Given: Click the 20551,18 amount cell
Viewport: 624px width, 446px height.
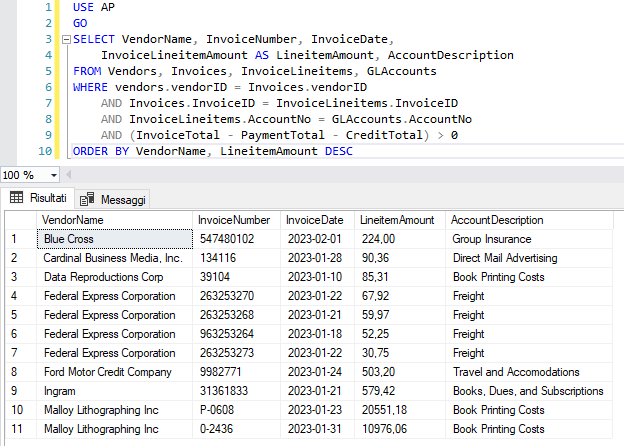Looking at the screenshot, I should point(400,410).
